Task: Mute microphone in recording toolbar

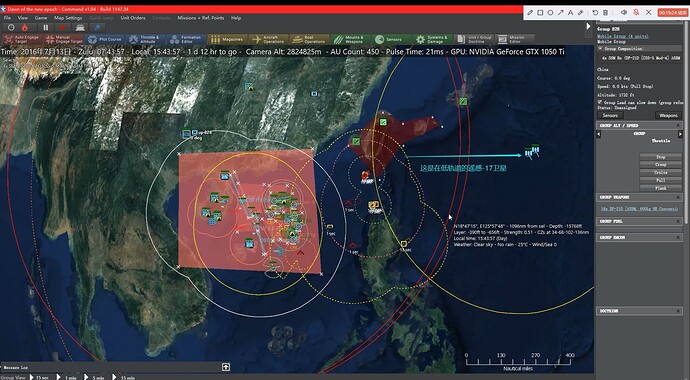Action: tap(636, 12)
